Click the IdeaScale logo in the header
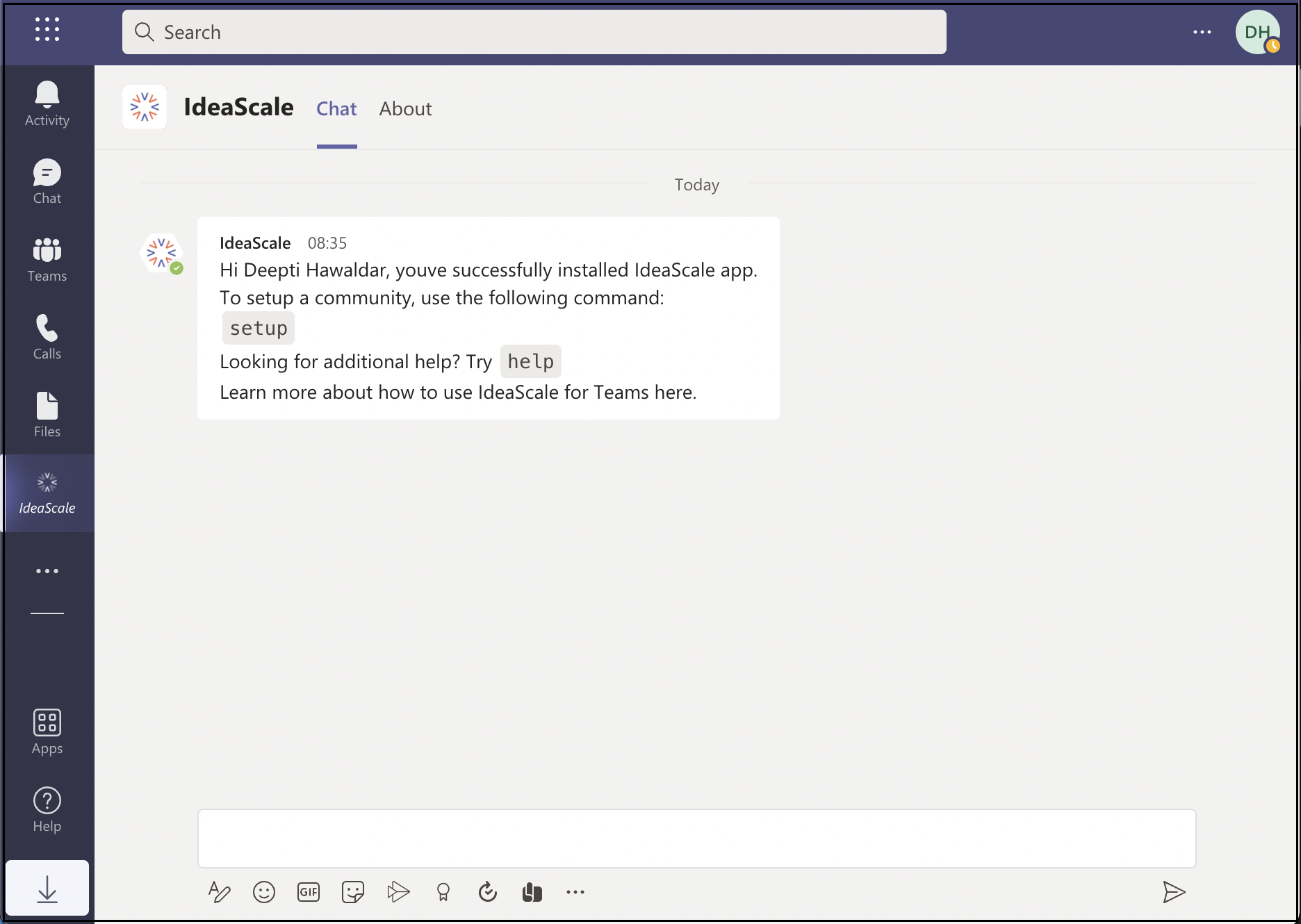Viewport: 1301px width, 924px height. click(x=145, y=107)
